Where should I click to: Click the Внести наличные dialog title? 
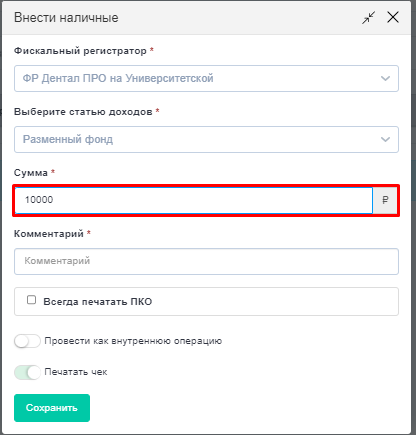tap(66, 18)
